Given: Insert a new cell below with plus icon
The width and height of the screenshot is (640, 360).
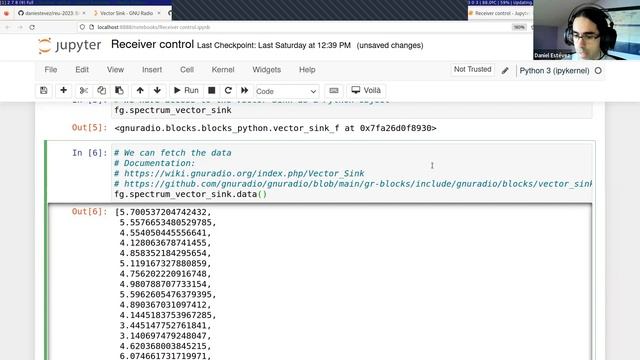Looking at the screenshot, I should (63, 90).
